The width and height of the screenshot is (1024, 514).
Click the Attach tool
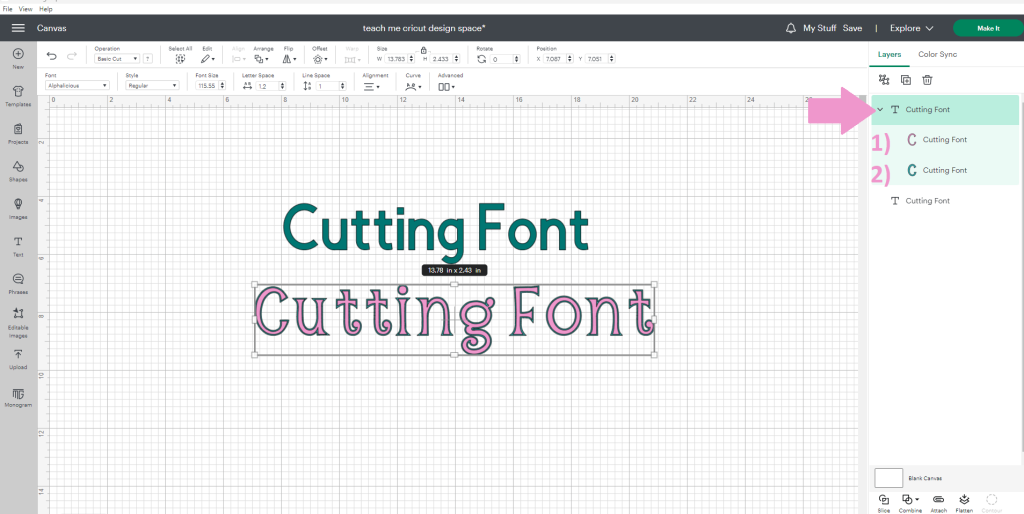[938, 503]
